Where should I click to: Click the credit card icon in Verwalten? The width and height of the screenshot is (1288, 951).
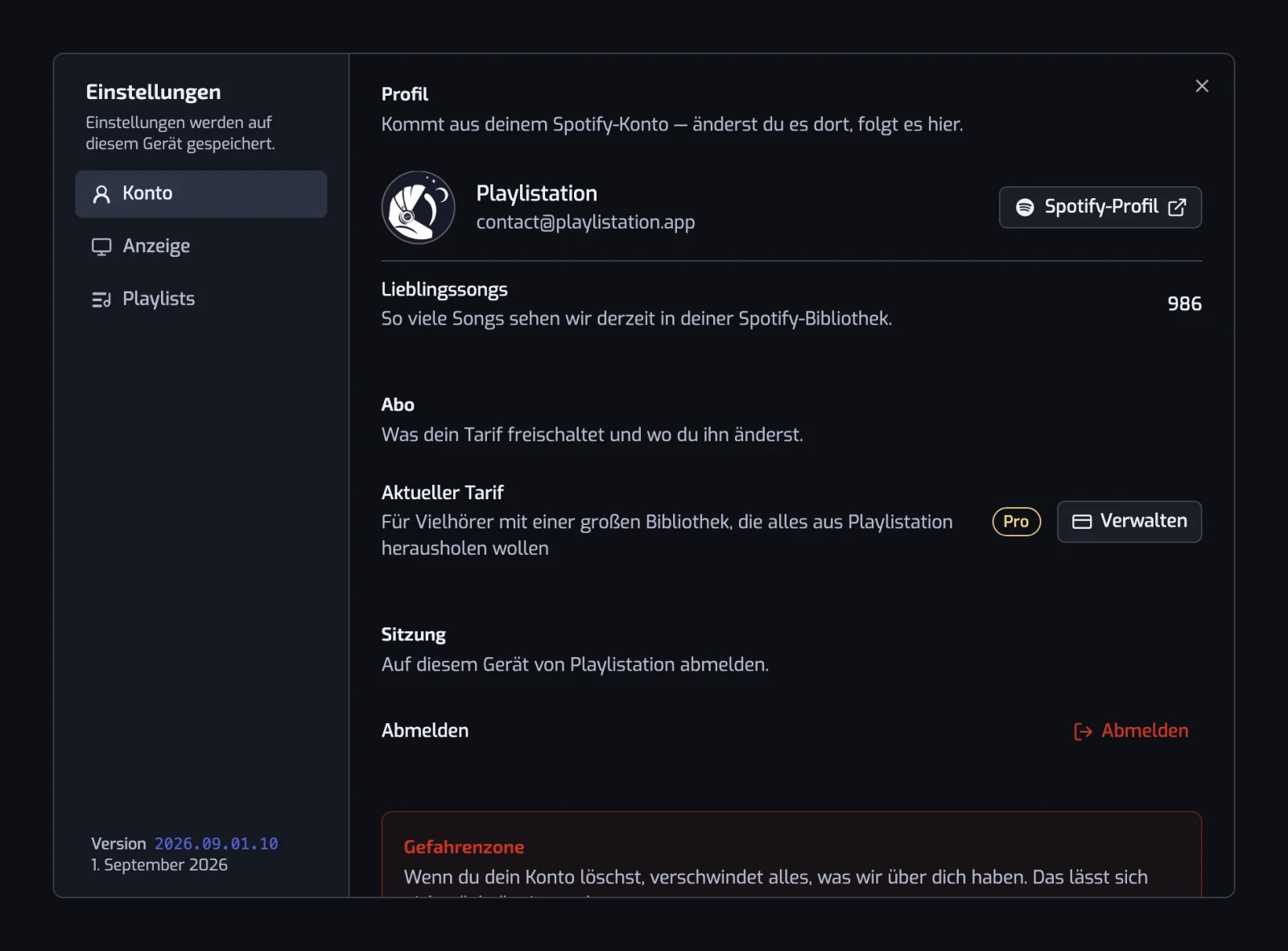pyautogui.click(x=1082, y=522)
